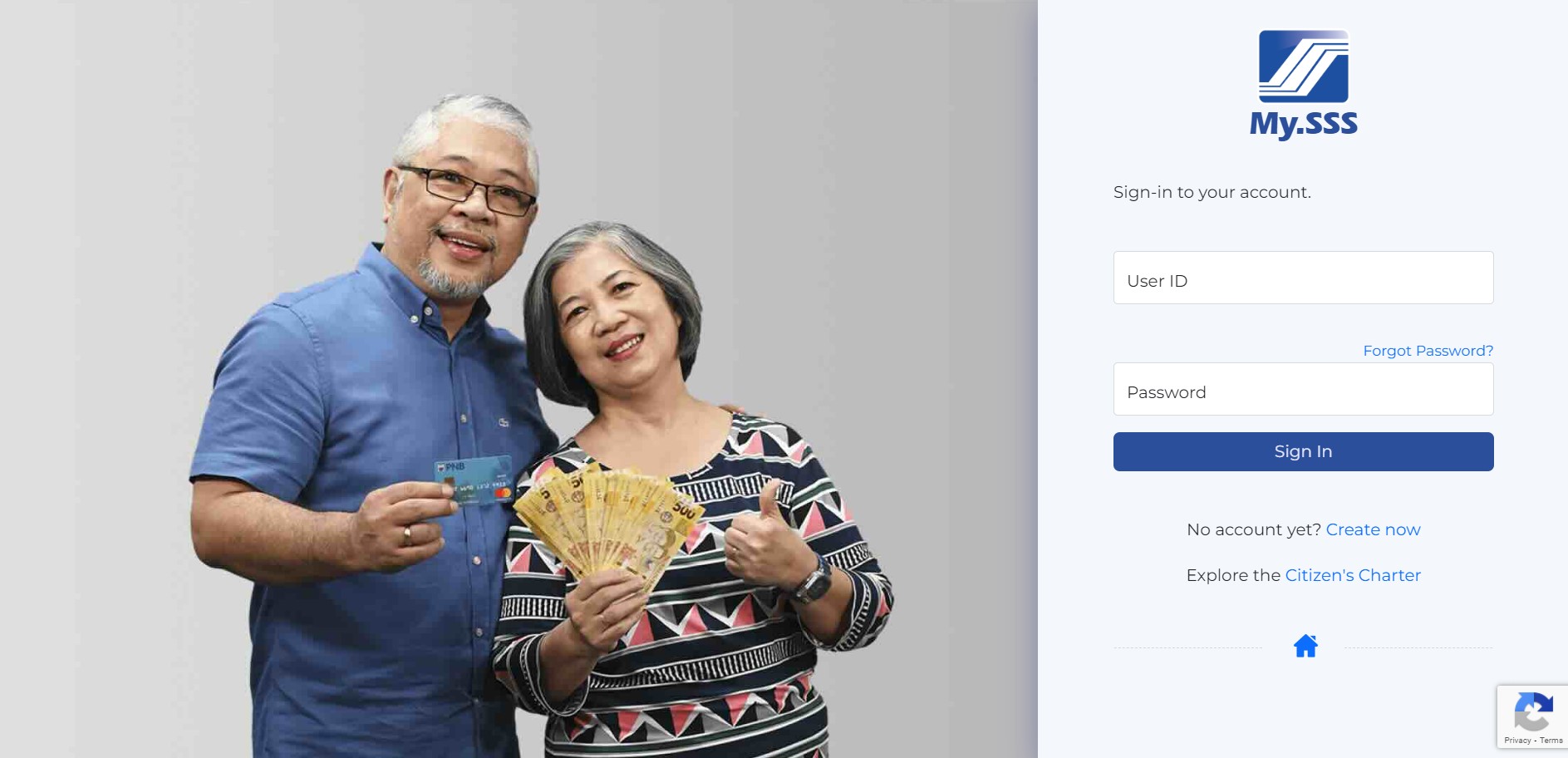This screenshot has width=1568, height=758.
Task: Open the reCAPTCHA Terms link
Action: pyautogui.click(x=1551, y=741)
